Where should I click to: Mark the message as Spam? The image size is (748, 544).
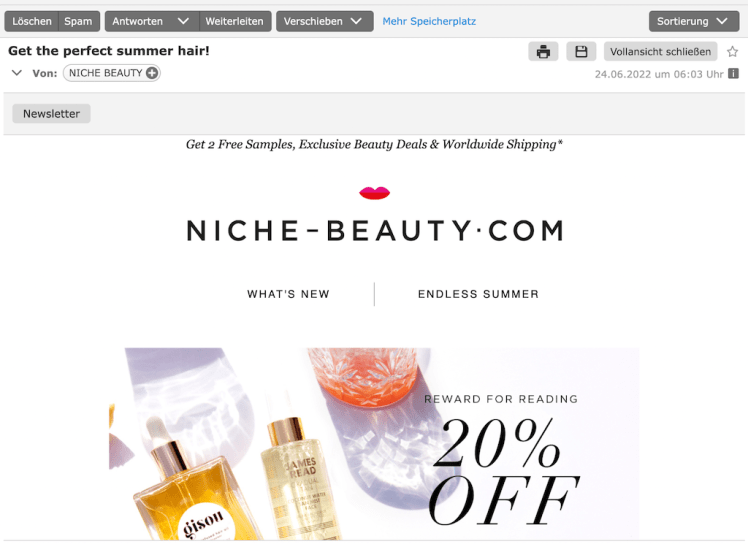coord(78,21)
